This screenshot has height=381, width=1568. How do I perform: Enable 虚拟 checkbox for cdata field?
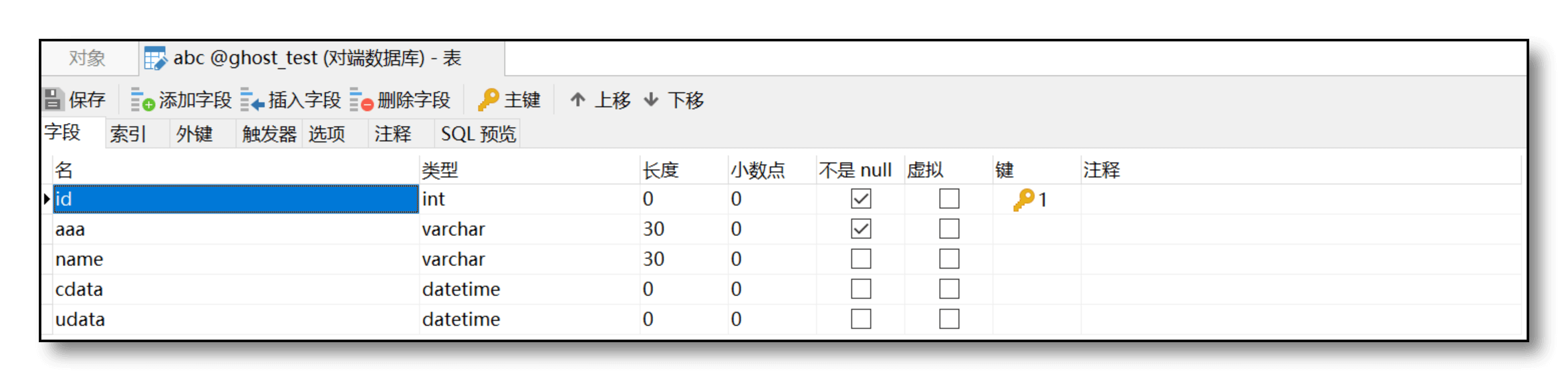point(949,289)
